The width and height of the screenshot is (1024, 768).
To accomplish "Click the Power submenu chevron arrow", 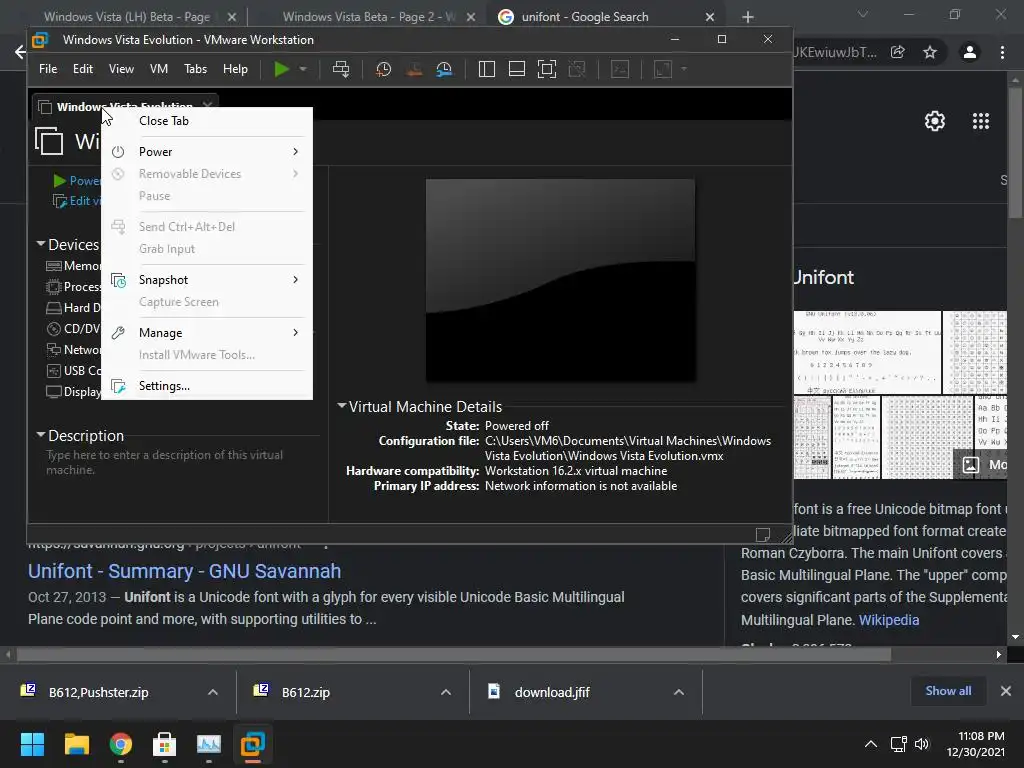I will [x=296, y=152].
